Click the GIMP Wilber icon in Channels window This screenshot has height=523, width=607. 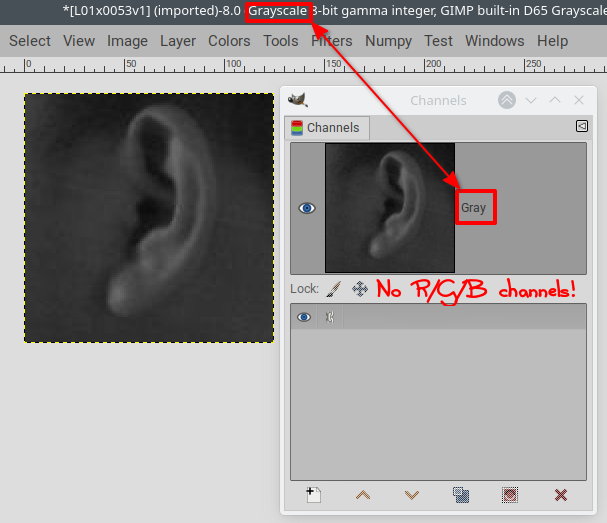tap(298, 100)
